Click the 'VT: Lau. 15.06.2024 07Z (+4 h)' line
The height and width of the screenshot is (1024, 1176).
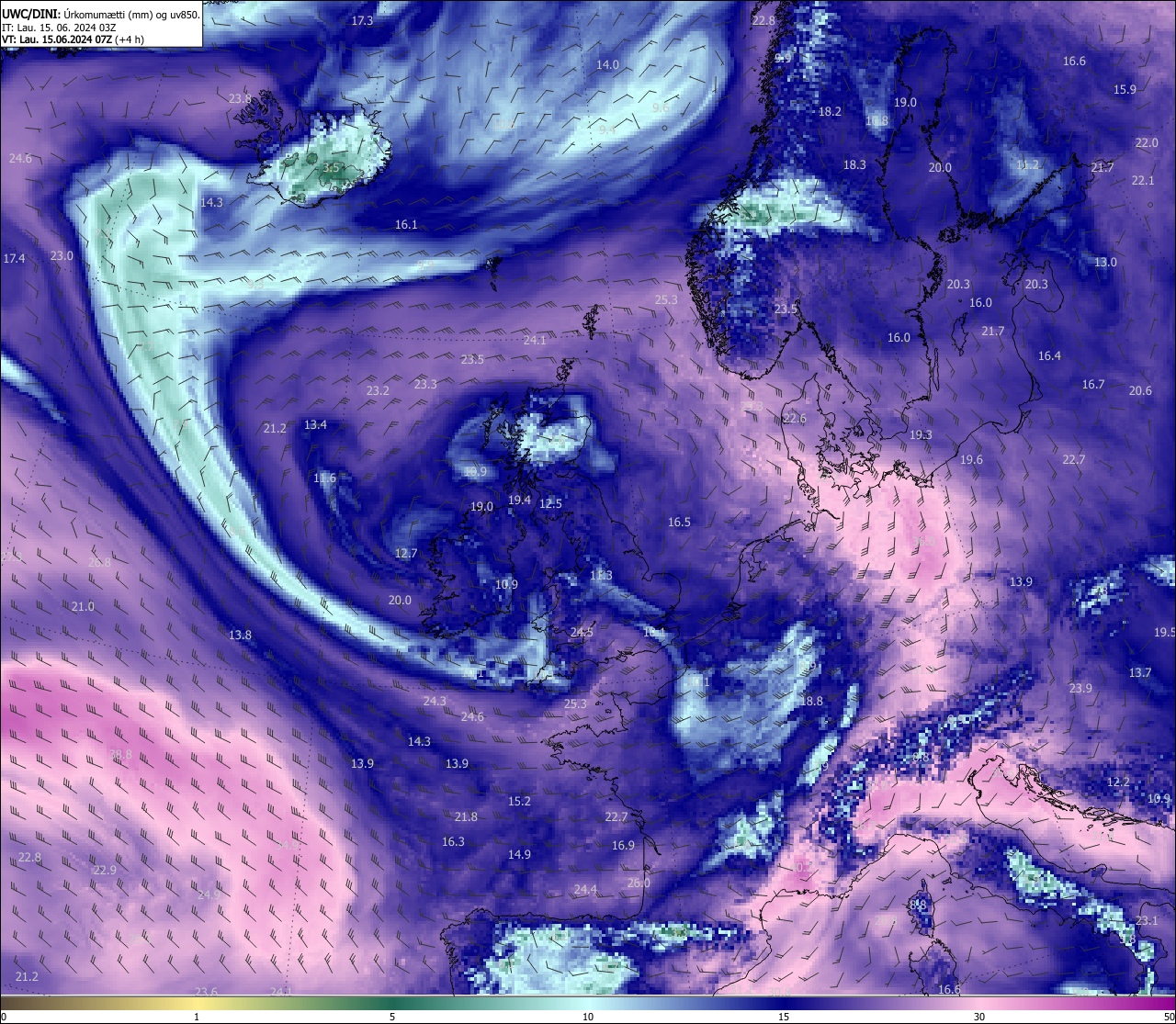pyautogui.click(x=73, y=39)
